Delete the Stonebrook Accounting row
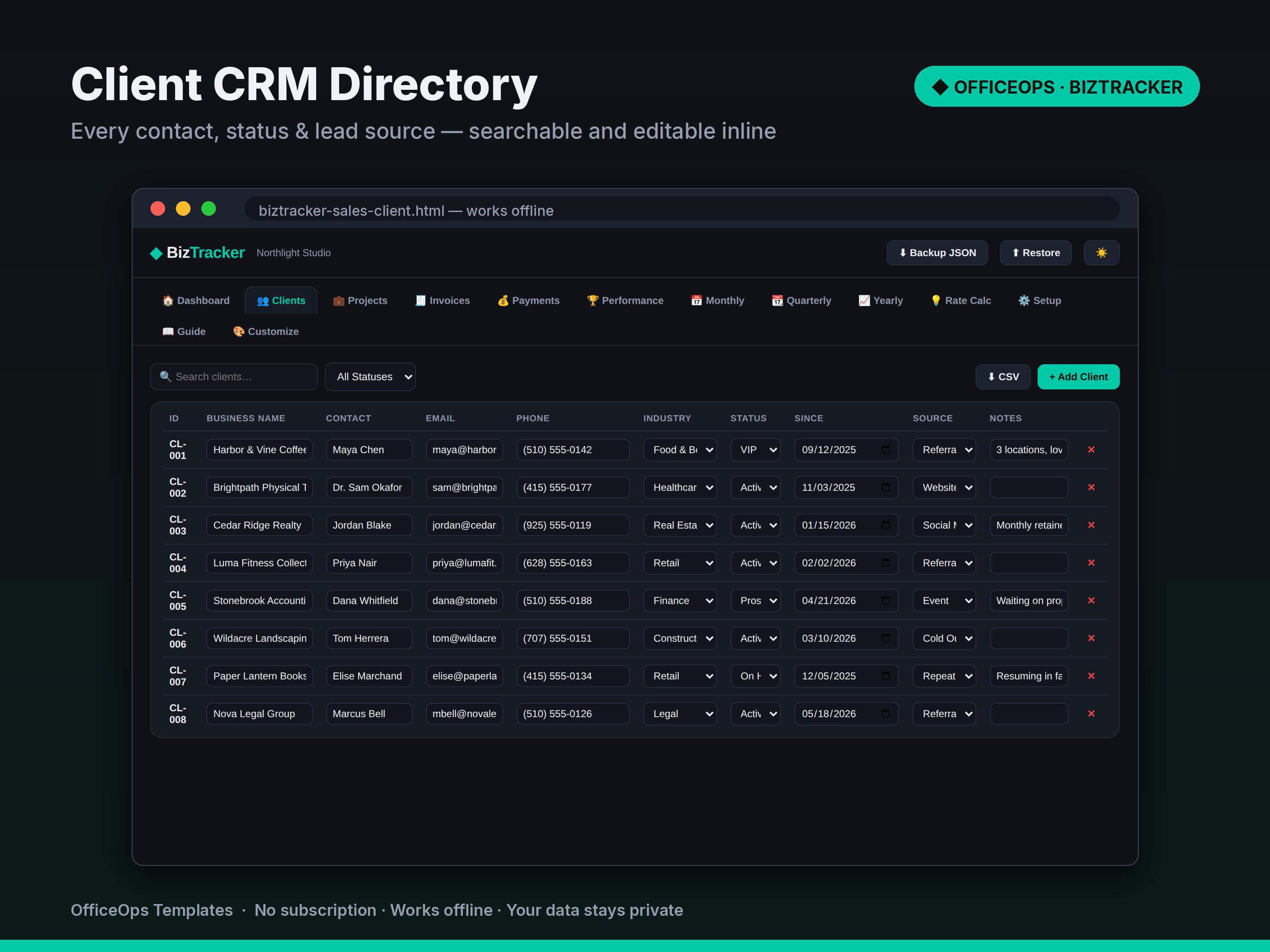The width and height of the screenshot is (1270, 952). tap(1091, 600)
